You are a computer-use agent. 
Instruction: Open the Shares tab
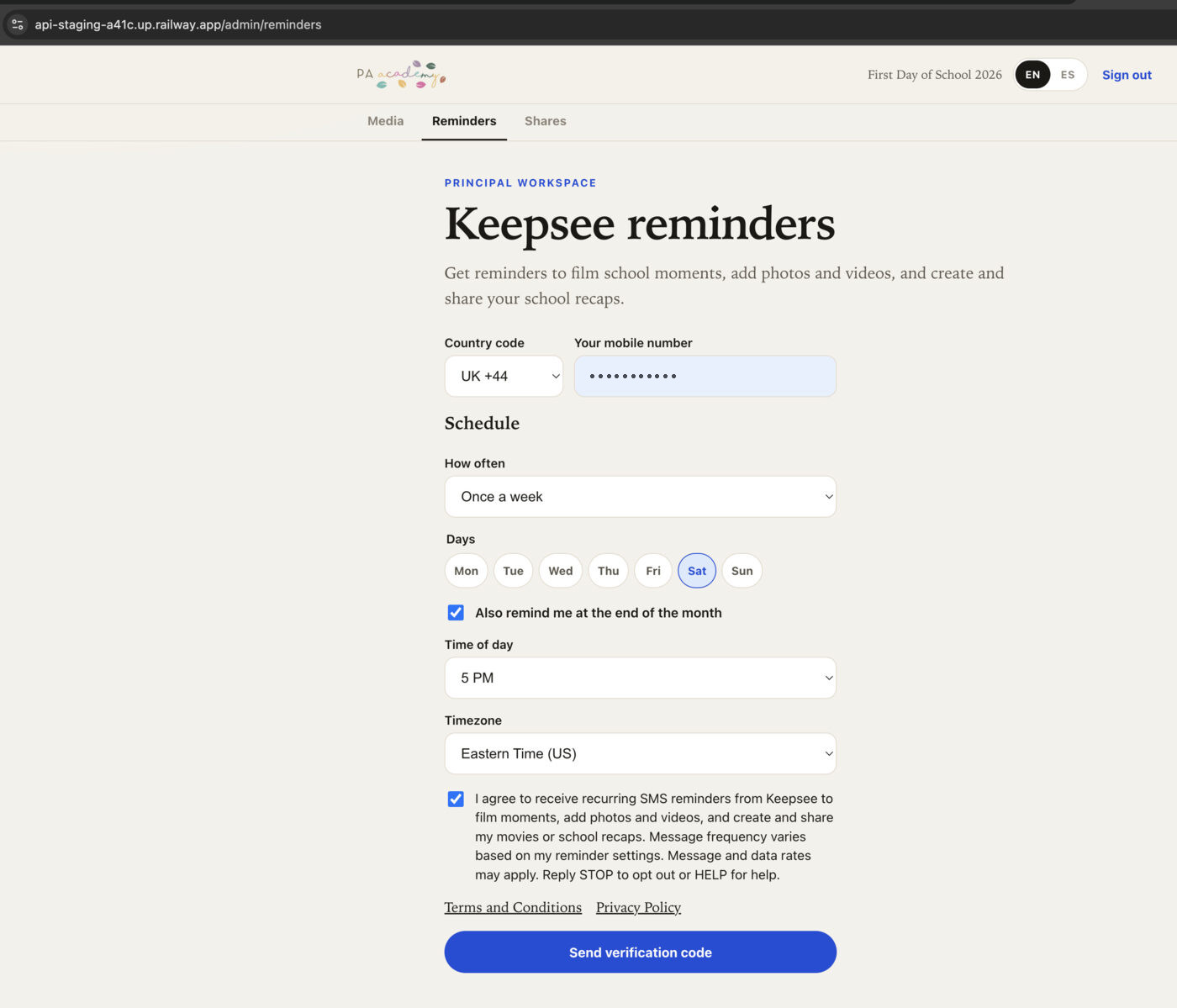click(x=546, y=121)
